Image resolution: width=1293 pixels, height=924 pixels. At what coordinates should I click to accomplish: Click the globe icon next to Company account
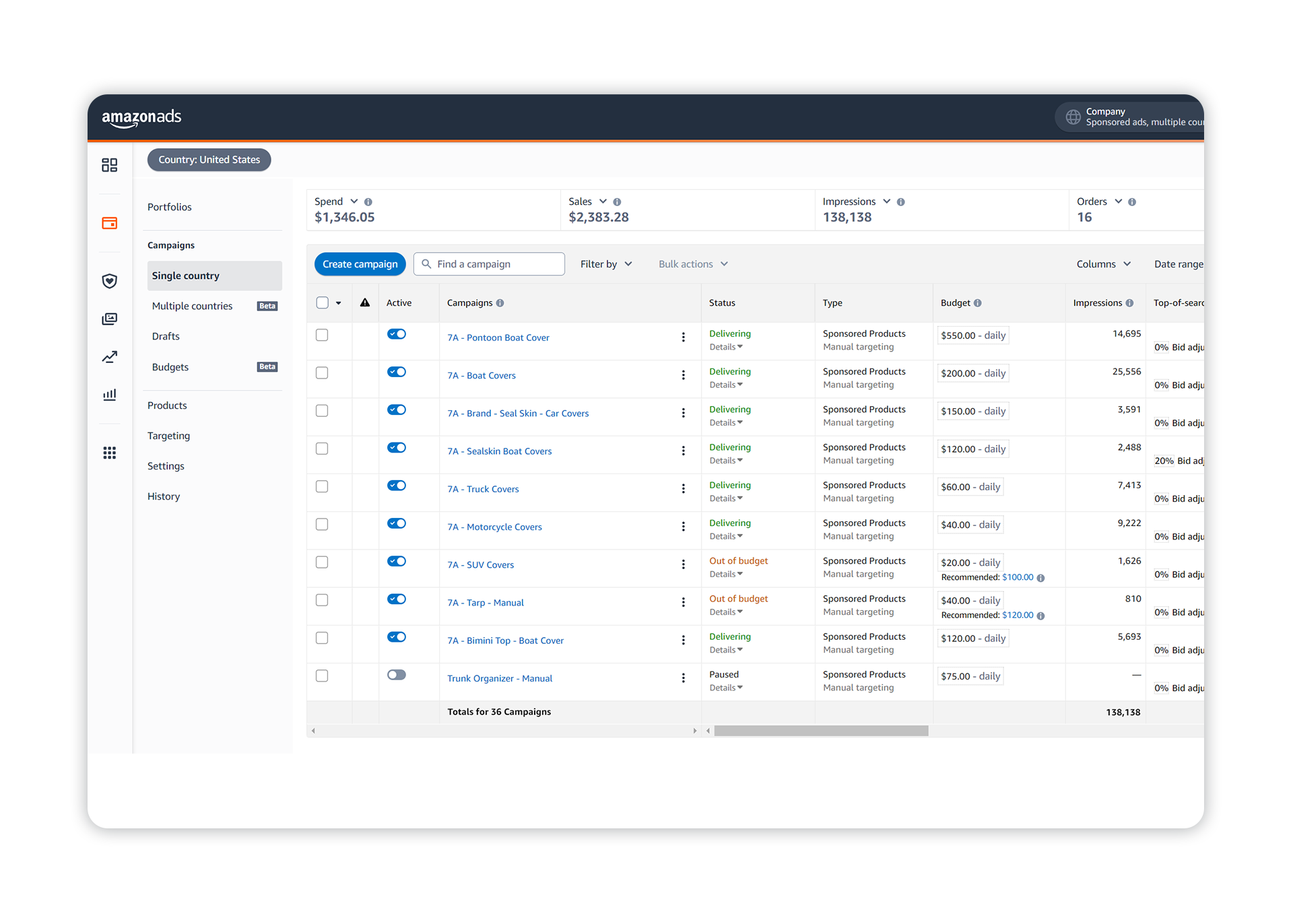pyautogui.click(x=1073, y=117)
